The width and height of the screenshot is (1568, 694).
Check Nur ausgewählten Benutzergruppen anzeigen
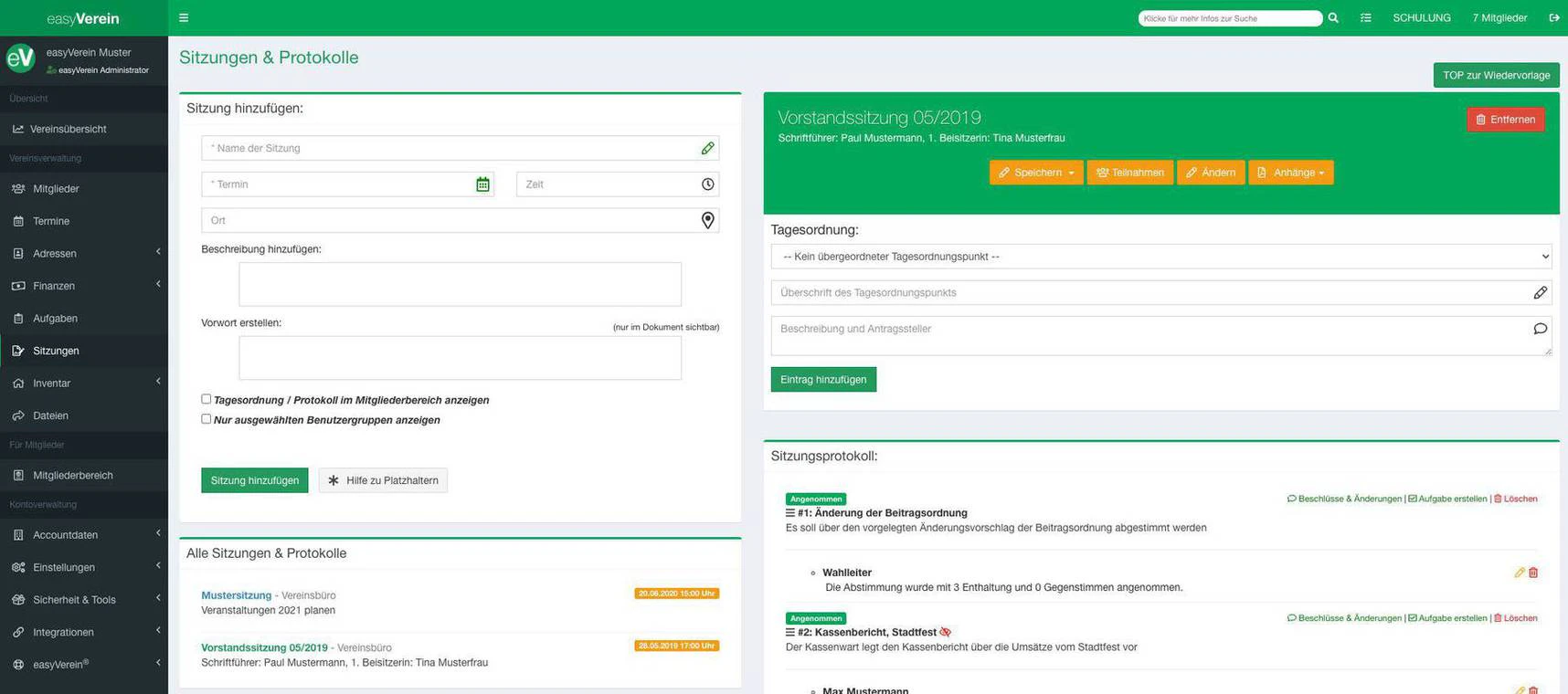(x=207, y=419)
